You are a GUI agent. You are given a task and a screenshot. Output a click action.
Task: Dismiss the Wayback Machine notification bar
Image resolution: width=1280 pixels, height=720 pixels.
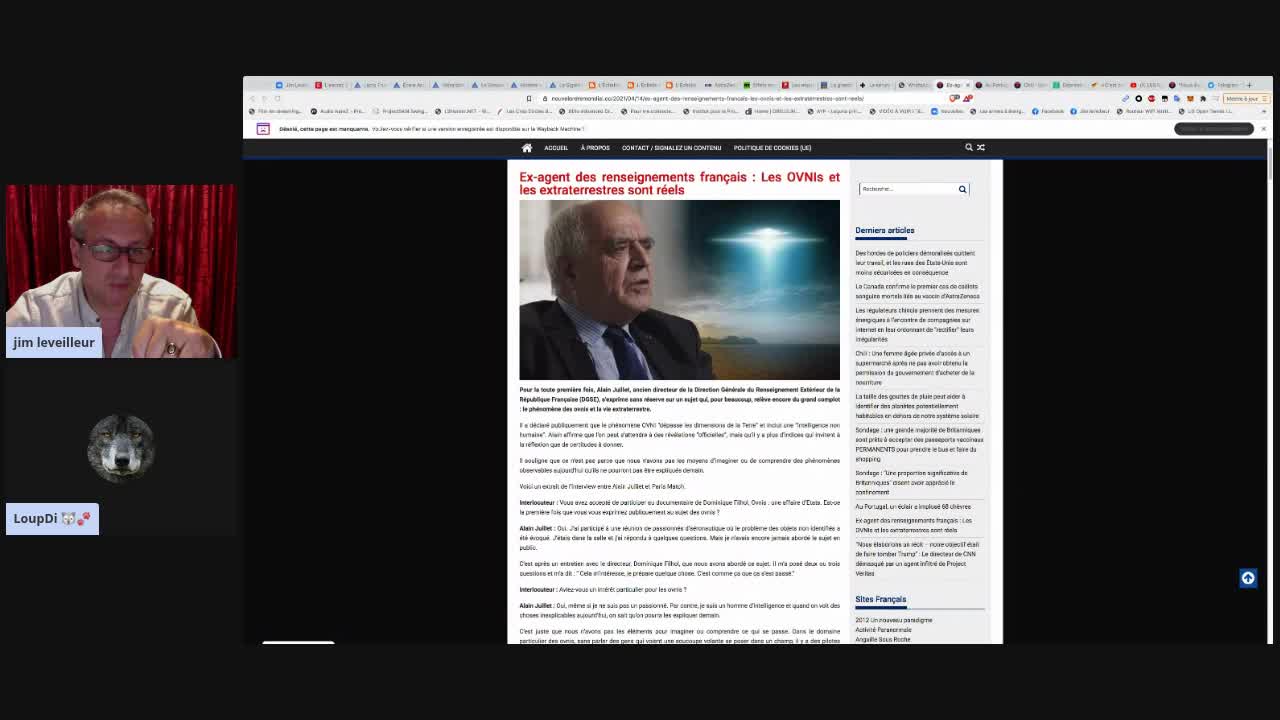coord(1263,129)
